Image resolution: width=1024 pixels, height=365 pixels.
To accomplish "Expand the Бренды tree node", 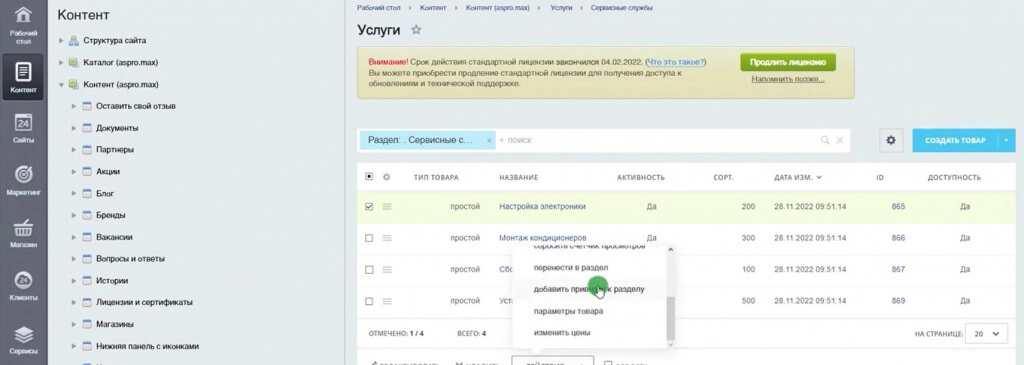I will 74,215.
